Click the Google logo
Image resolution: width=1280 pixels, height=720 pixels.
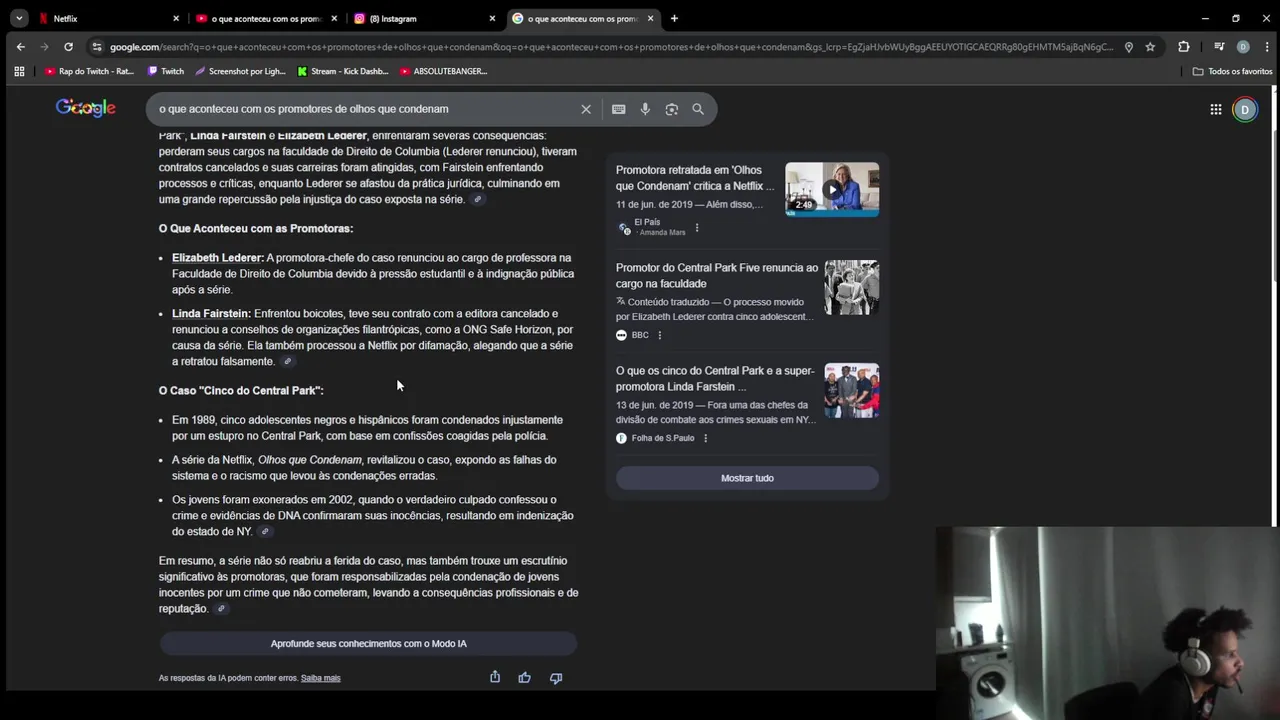click(x=86, y=108)
